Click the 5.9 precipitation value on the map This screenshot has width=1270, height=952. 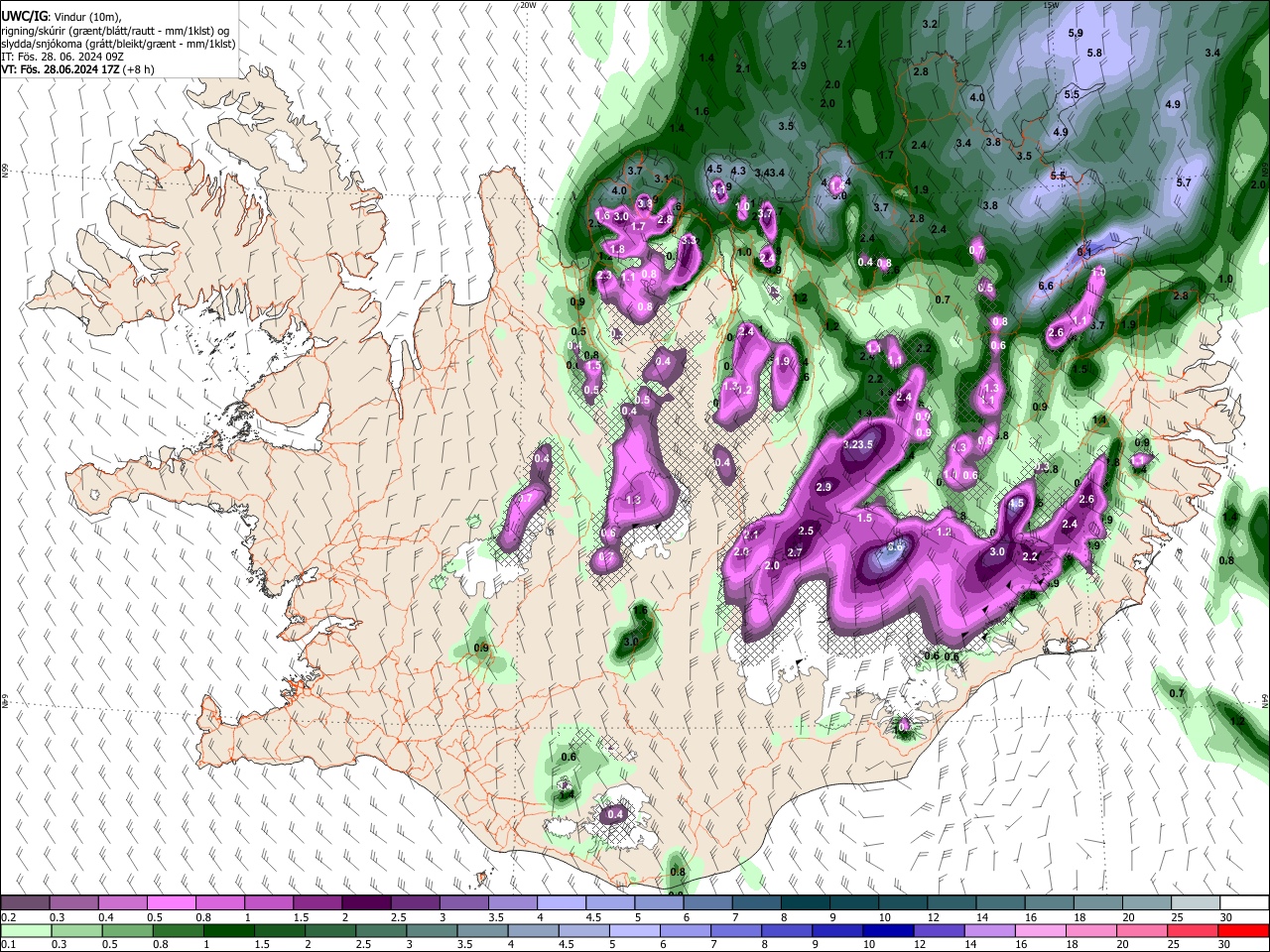[x=1076, y=33]
